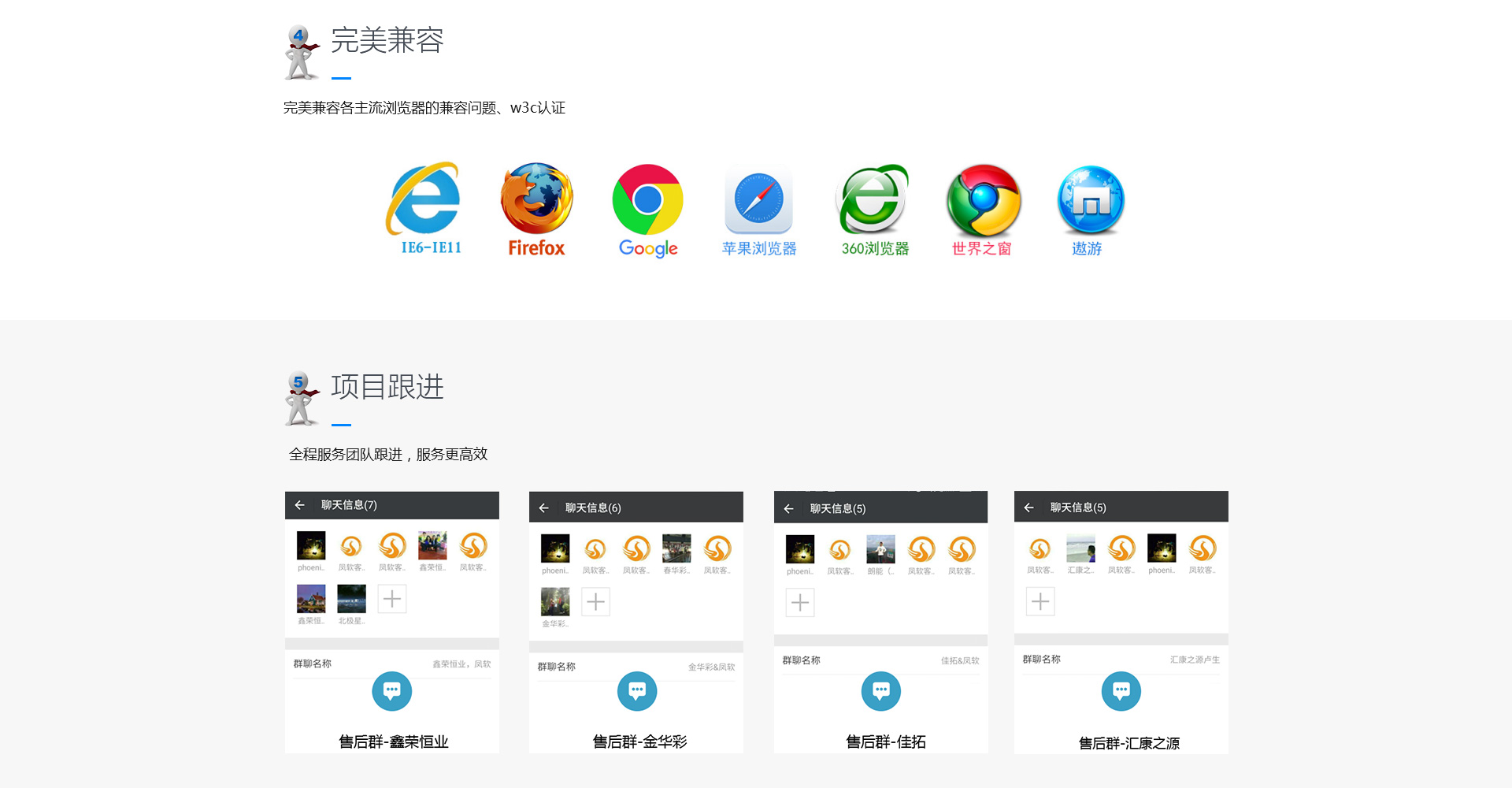Add member plus box in 聊天信息(7) card
Screen dimensions: 1512x788
[x=391, y=599]
